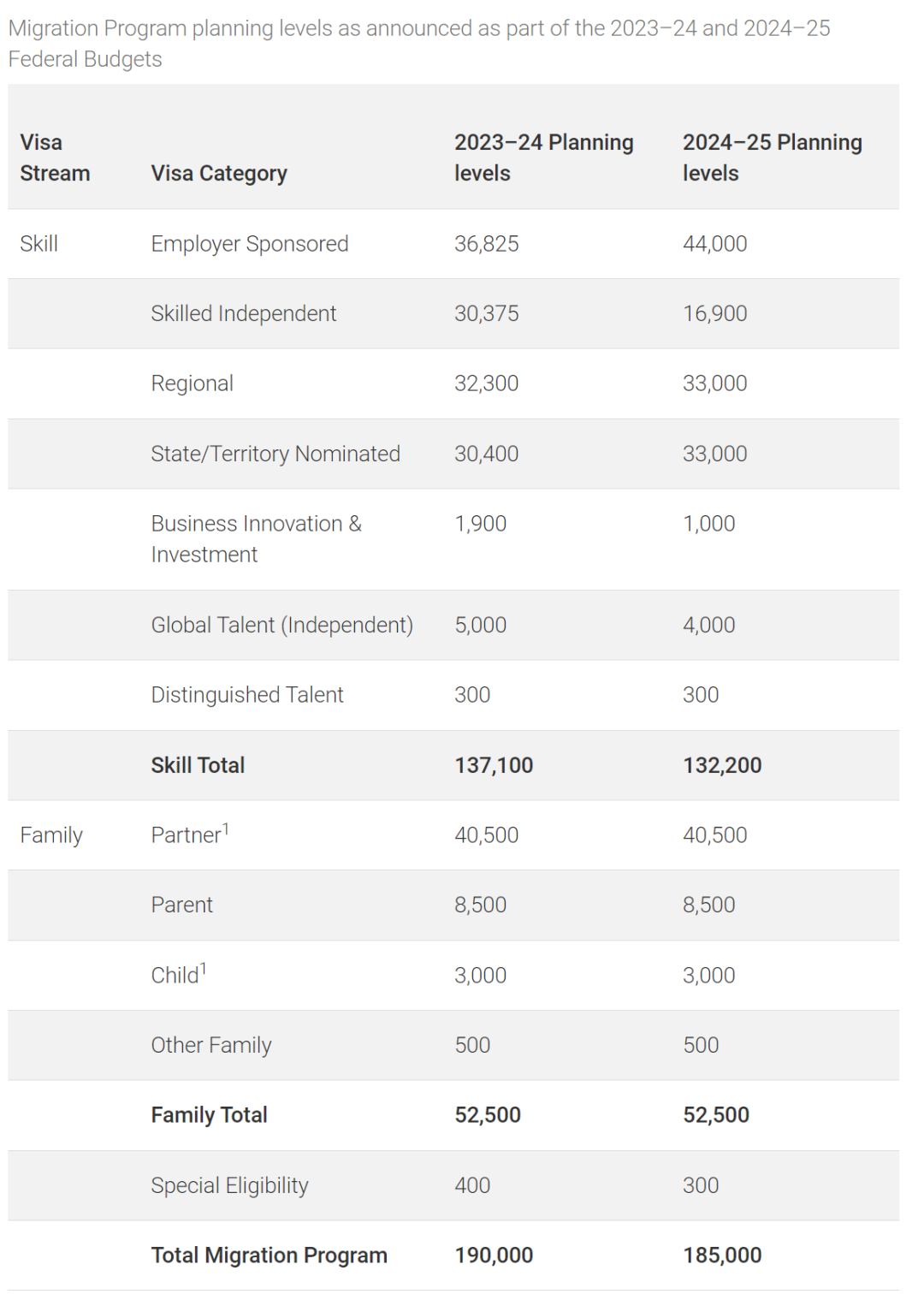
Task: Click the State/Territory Nominated category text
Action: 275,454
